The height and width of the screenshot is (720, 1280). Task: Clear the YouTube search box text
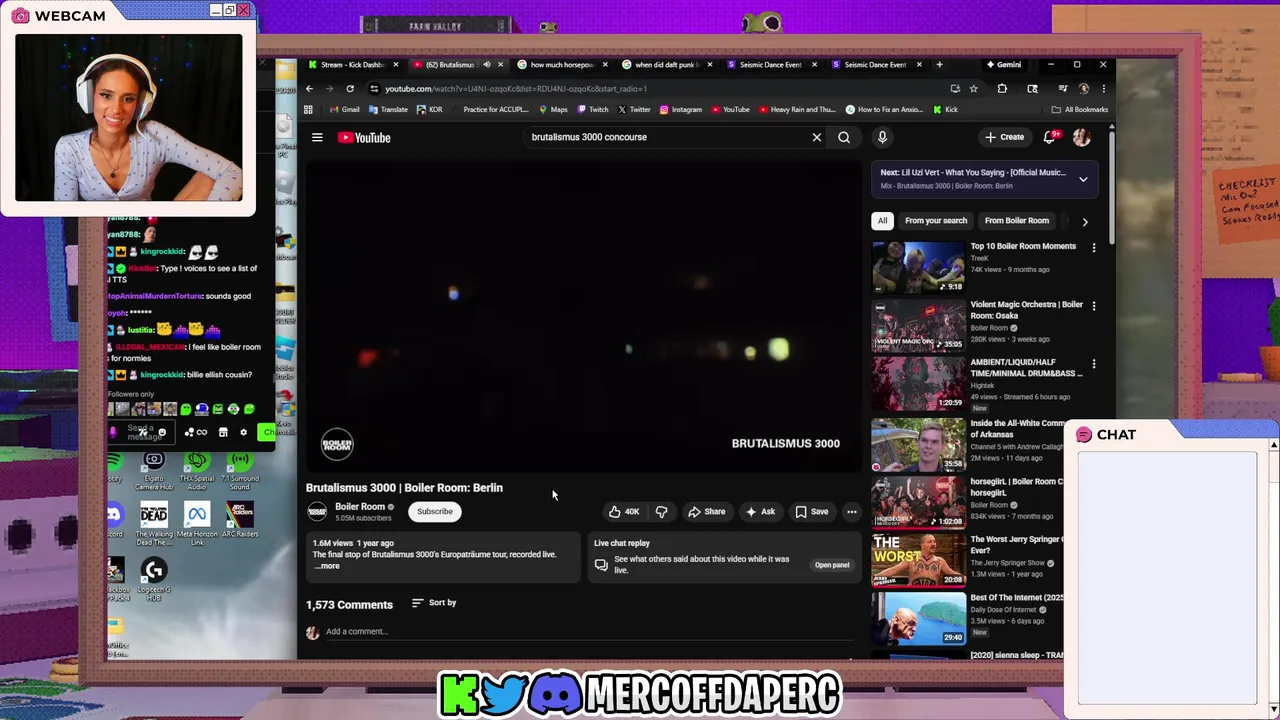[x=817, y=137]
